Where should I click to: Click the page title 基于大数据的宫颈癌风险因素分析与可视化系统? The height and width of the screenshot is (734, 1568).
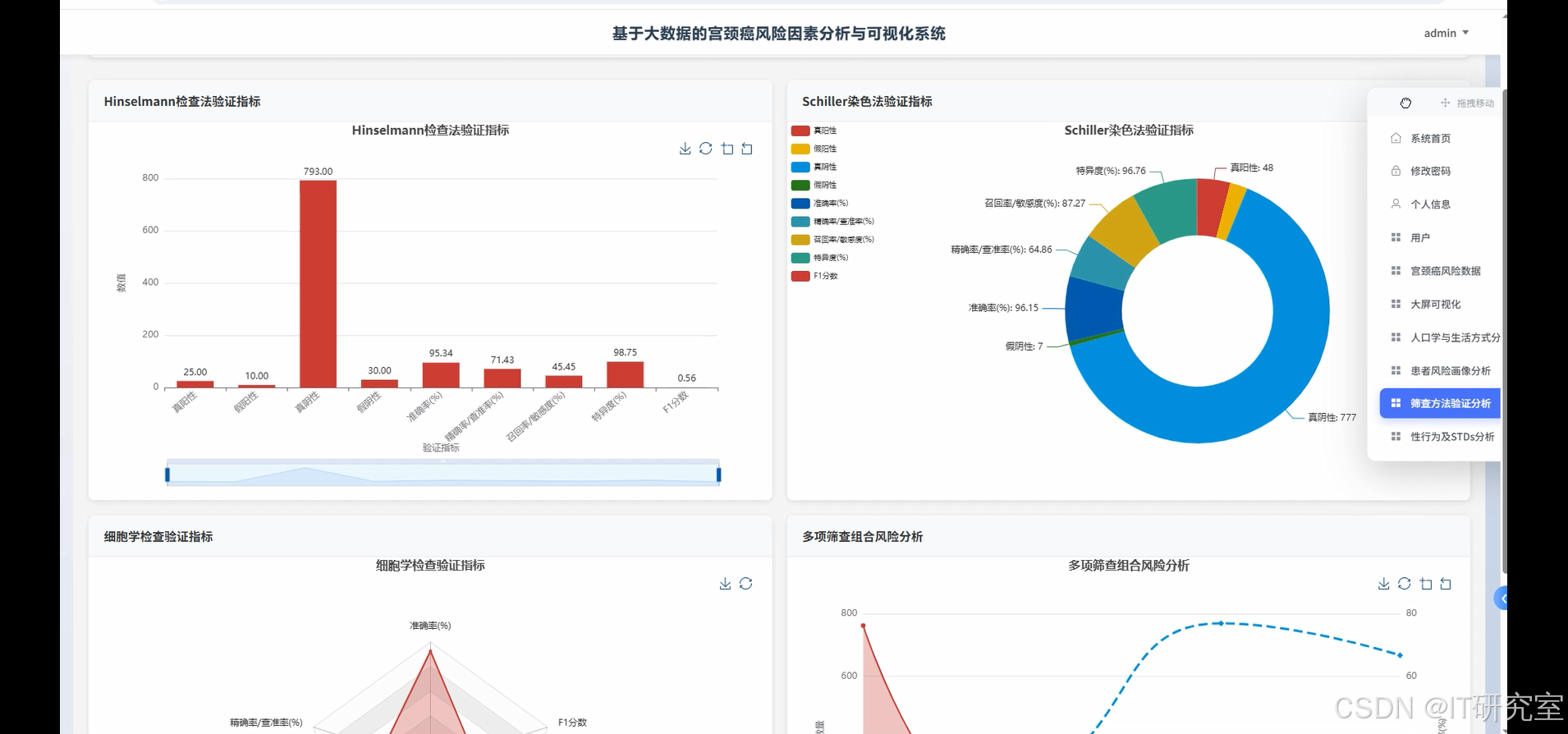(778, 34)
